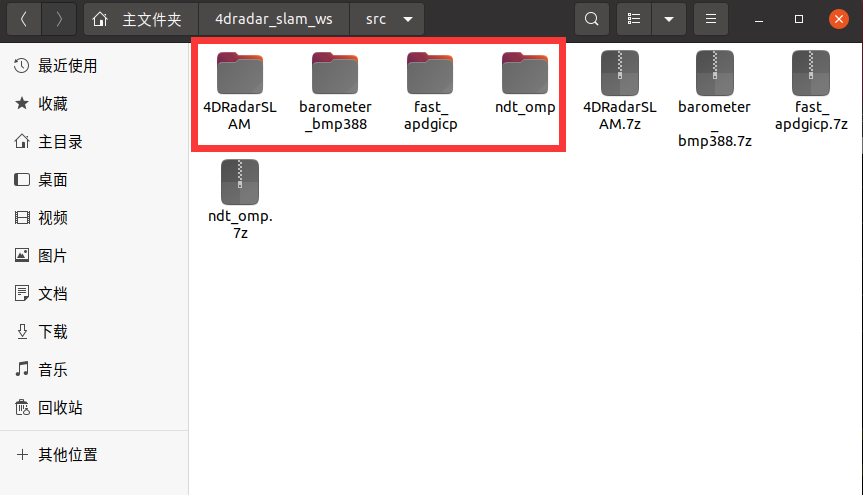Open the search icon in header
863x495 pixels.
pyautogui.click(x=592, y=19)
